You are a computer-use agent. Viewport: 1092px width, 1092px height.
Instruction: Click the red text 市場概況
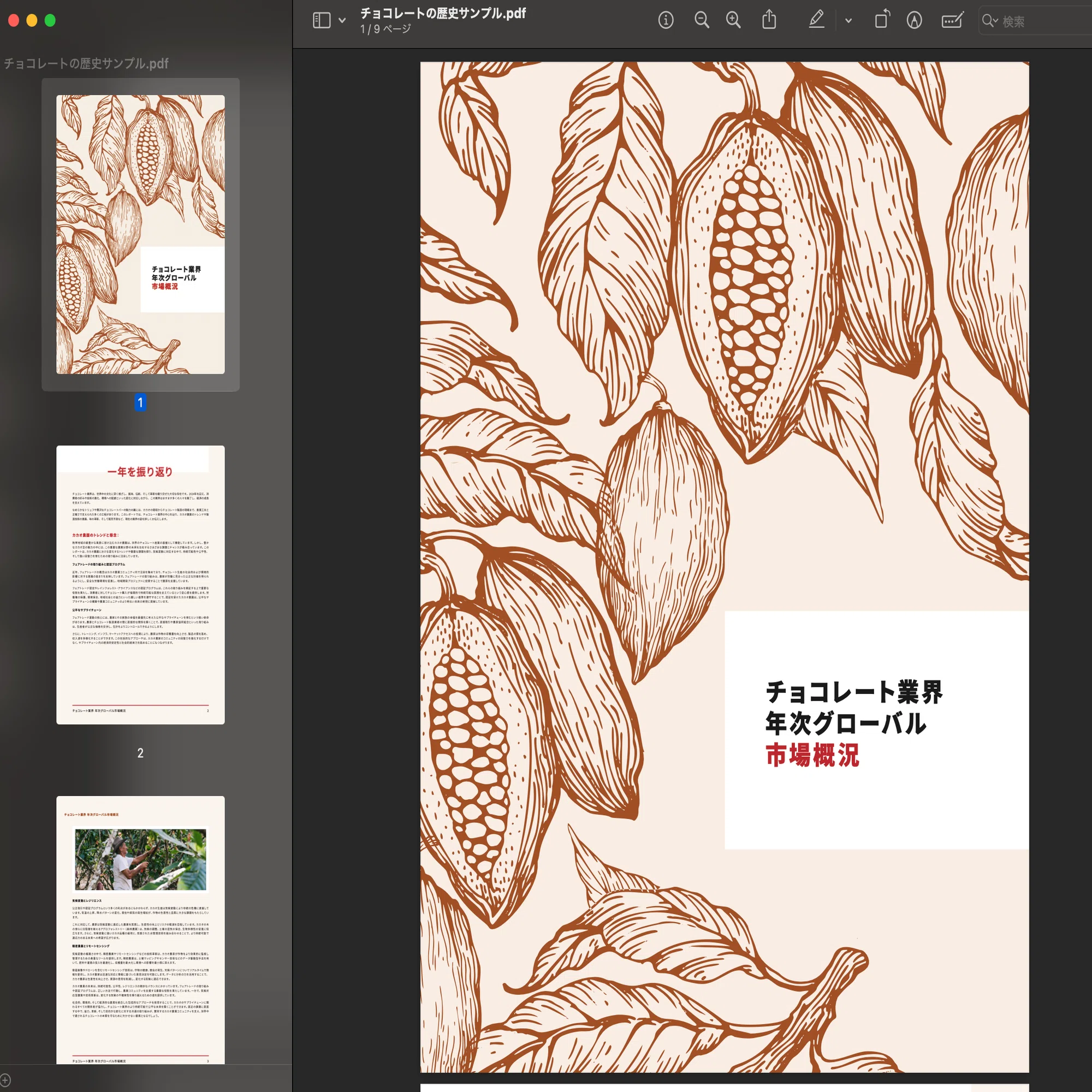click(x=812, y=755)
